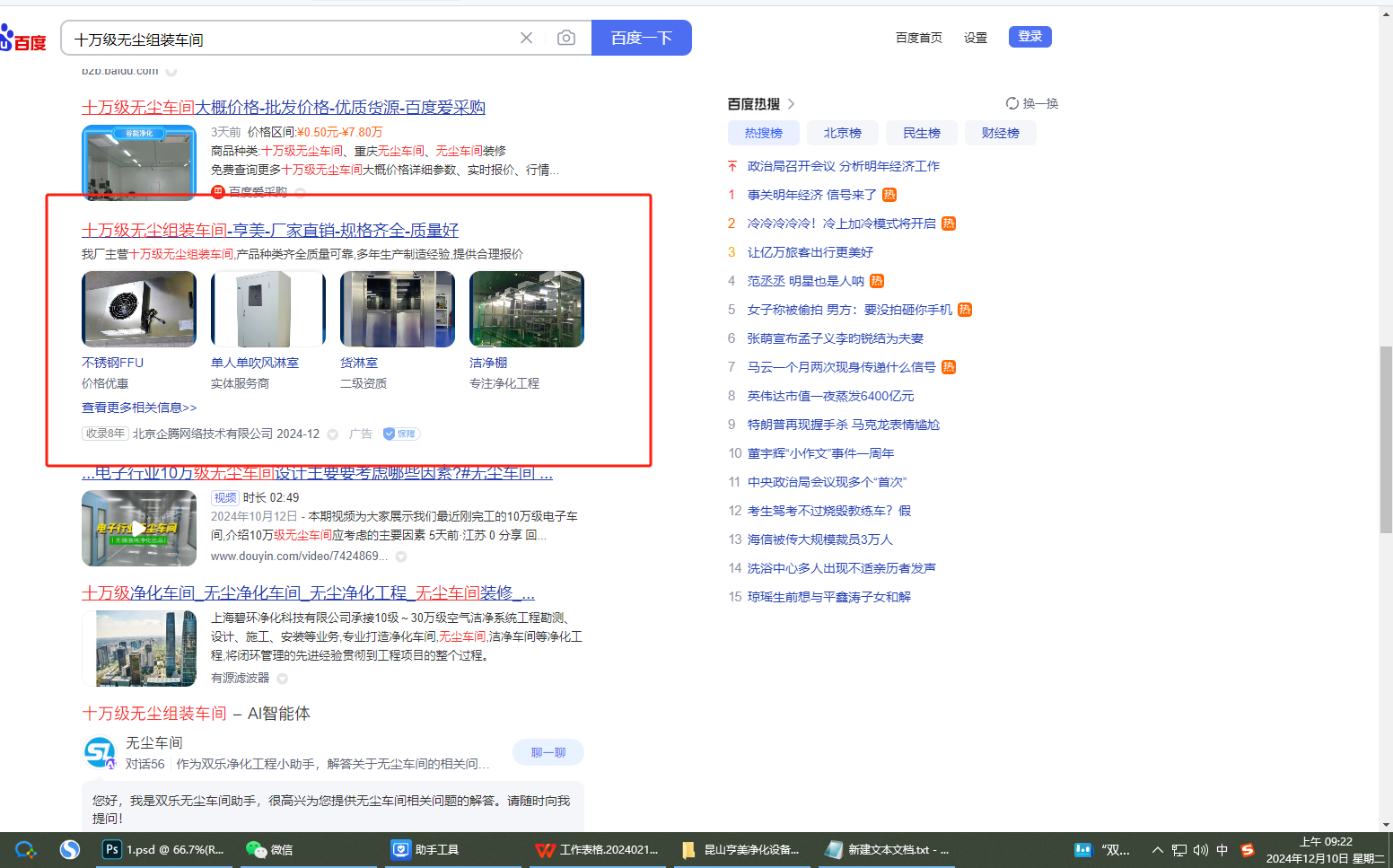Clear the search box text
Screen dimensions: 1393x868
point(526,38)
